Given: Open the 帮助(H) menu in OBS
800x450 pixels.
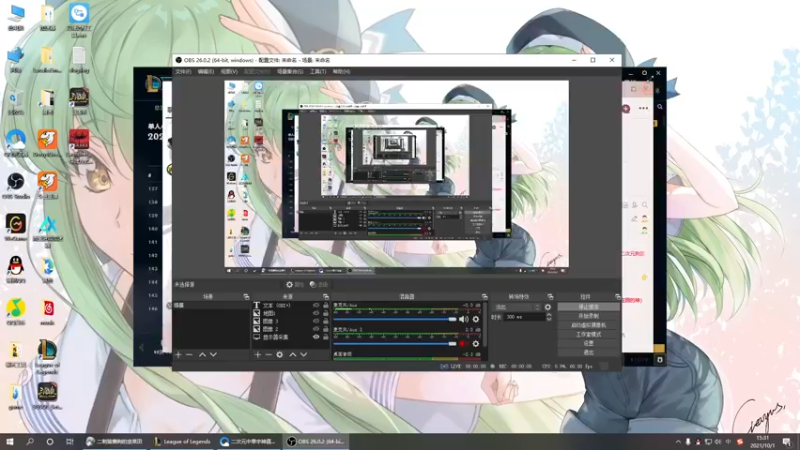Looking at the screenshot, I should (341, 71).
